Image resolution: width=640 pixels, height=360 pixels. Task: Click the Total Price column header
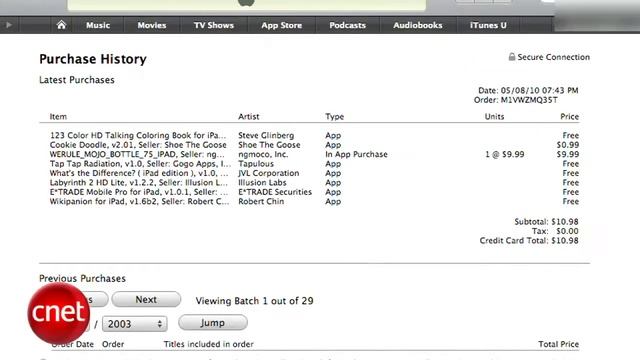(558, 344)
